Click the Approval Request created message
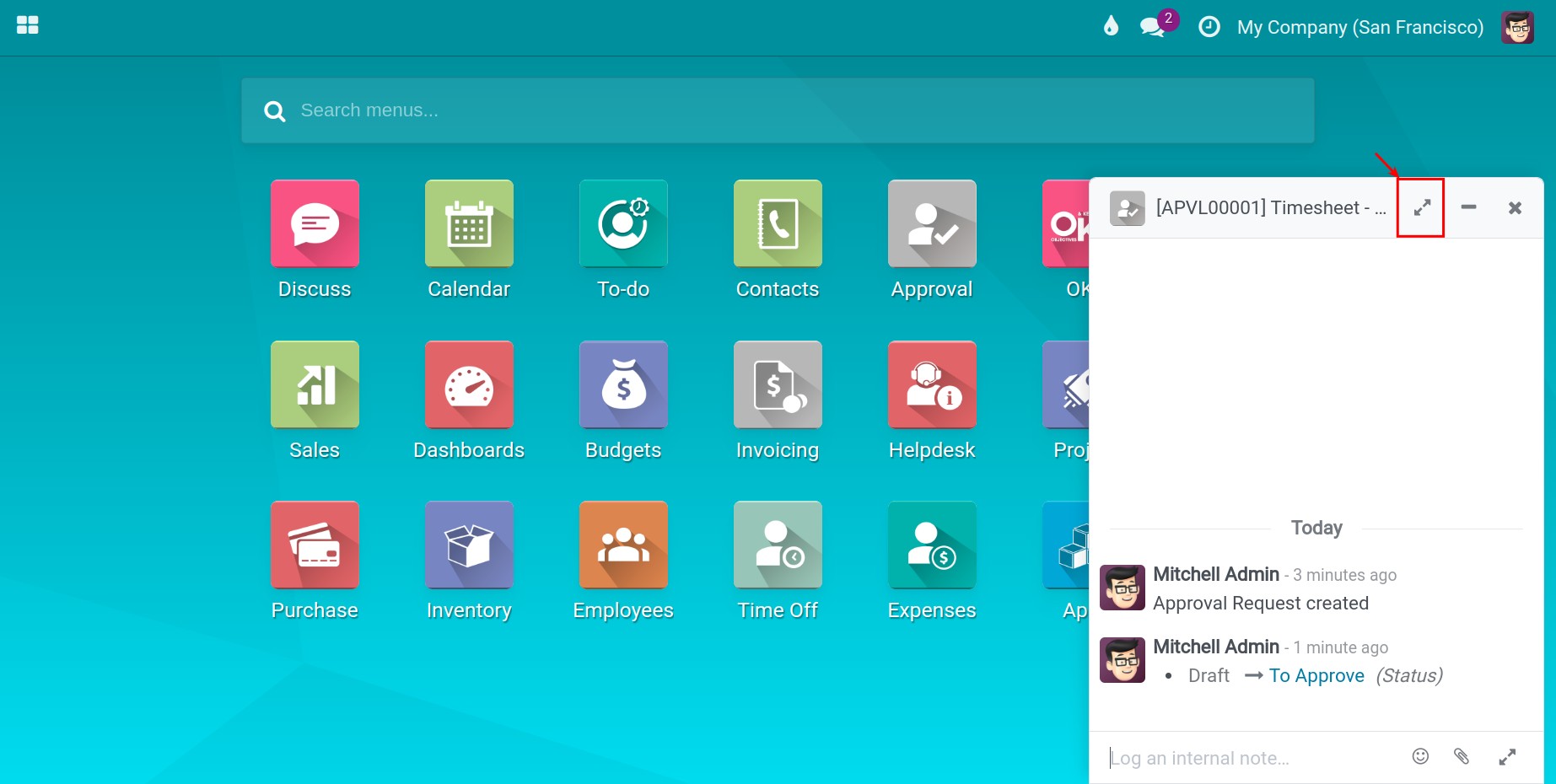 (x=1261, y=603)
